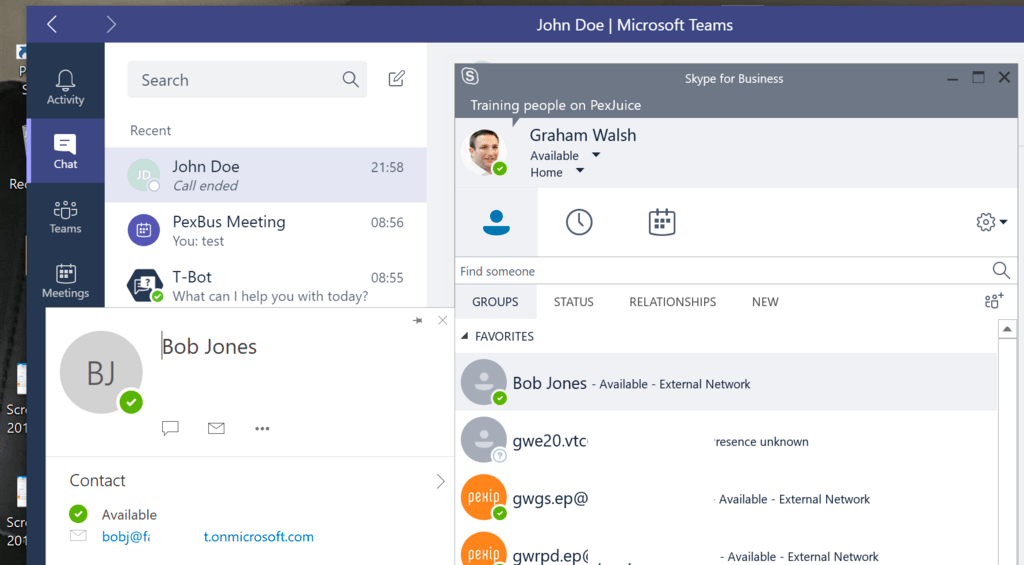Click the scroll up arrow in contacts
This screenshot has width=1024, height=565.
(x=1007, y=329)
